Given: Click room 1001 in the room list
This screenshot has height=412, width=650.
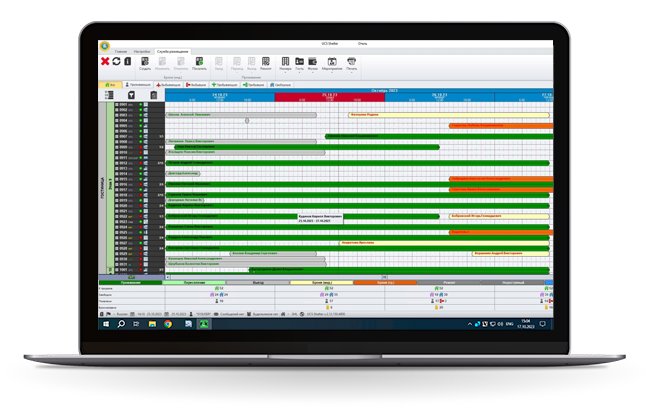Looking at the screenshot, I should pos(124,270).
